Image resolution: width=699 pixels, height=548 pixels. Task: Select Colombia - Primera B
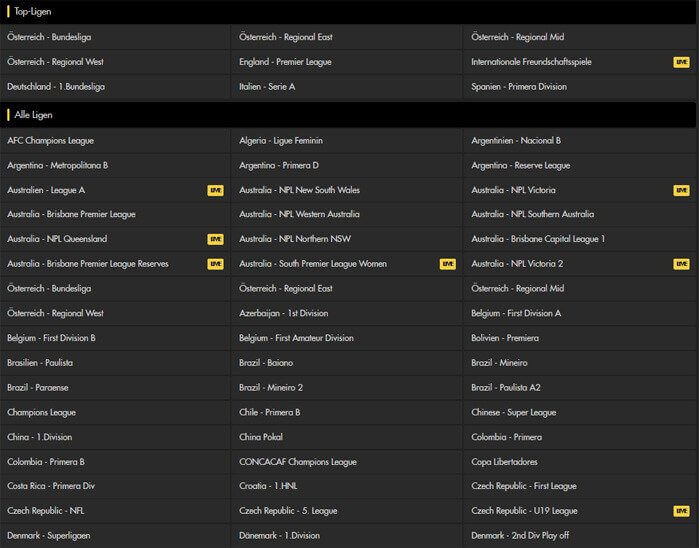click(x=115, y=462)
